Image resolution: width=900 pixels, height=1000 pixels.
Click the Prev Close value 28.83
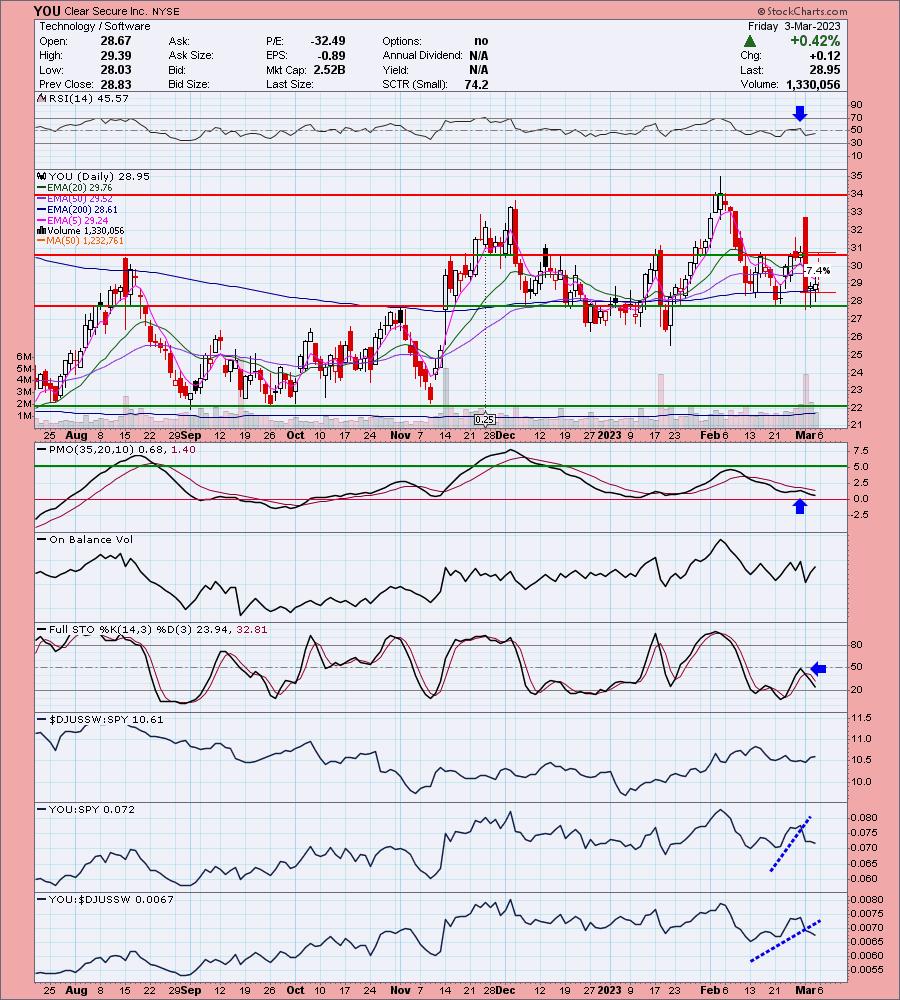115,84
